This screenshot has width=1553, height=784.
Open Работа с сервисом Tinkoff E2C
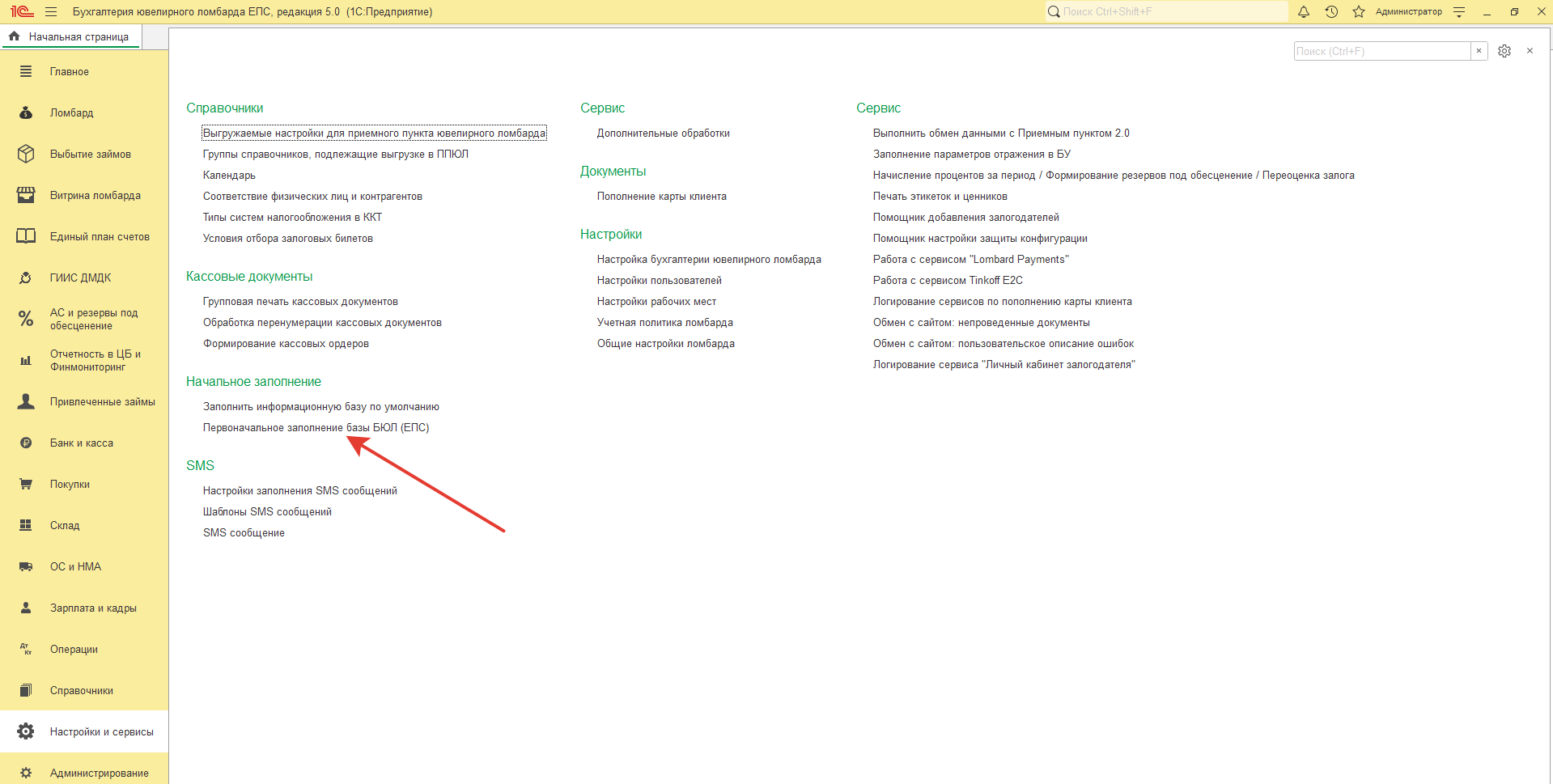(x=948, y=281)
